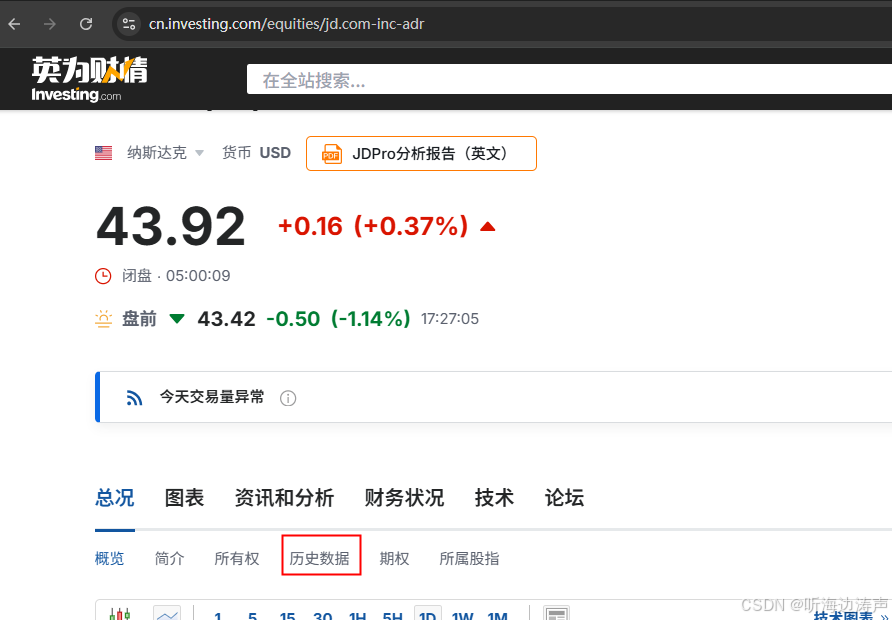Switch to the 总况 tab
The width and height of the screenshot is (892, 620).
[115, 498]
